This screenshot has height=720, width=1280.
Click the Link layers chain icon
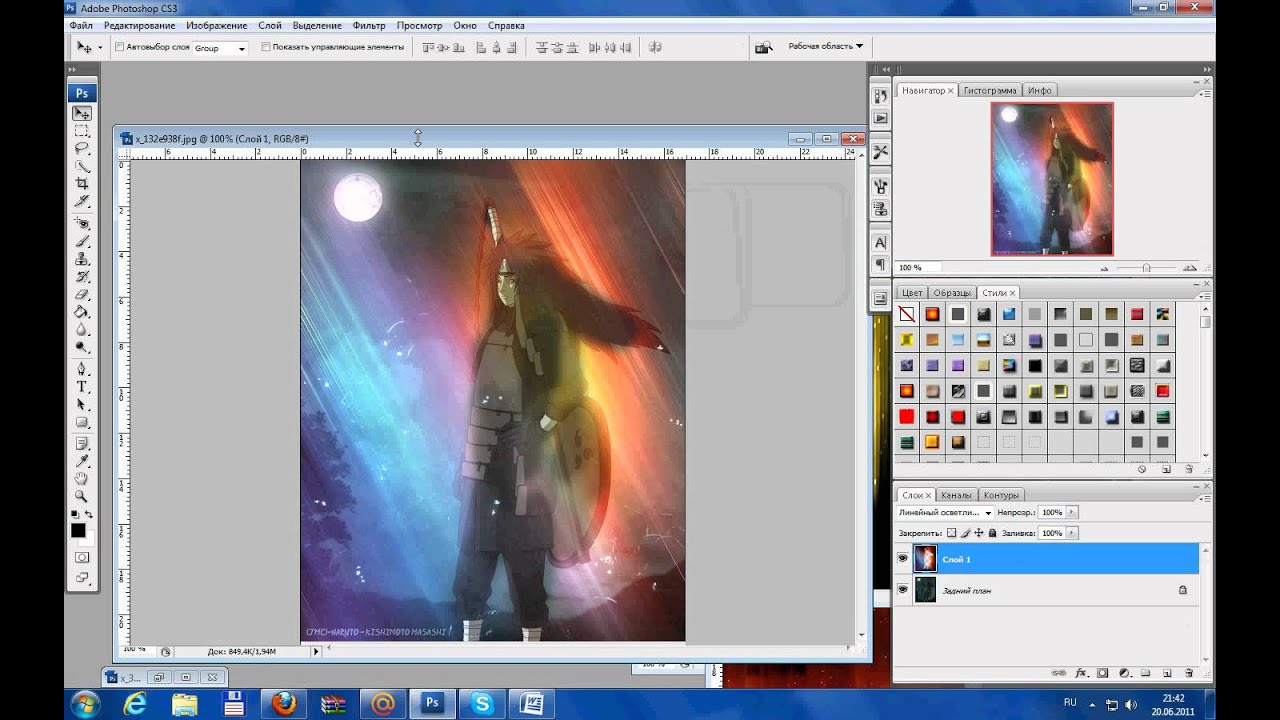1059,673
